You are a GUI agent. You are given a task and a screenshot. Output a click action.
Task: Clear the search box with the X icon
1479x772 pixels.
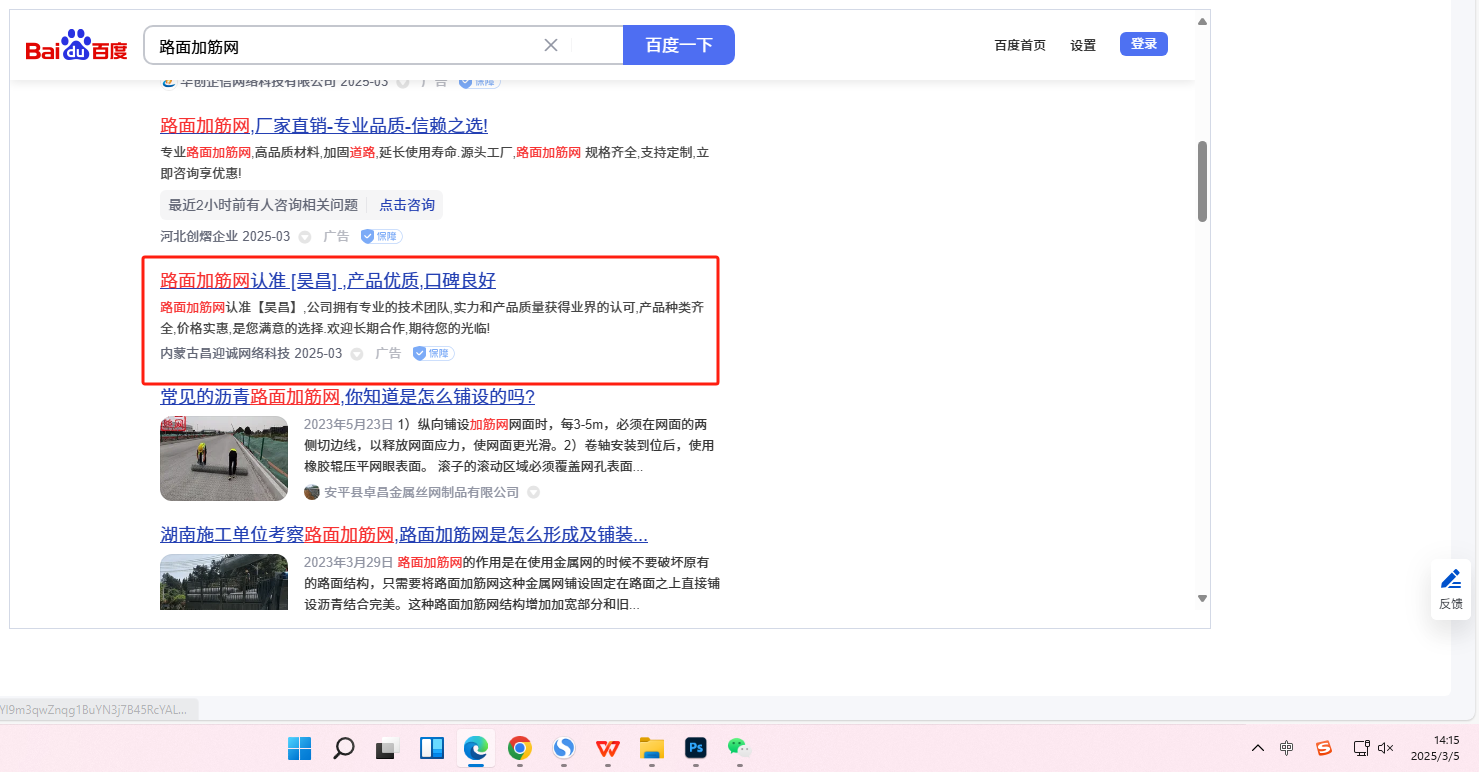tap(550, 45)
